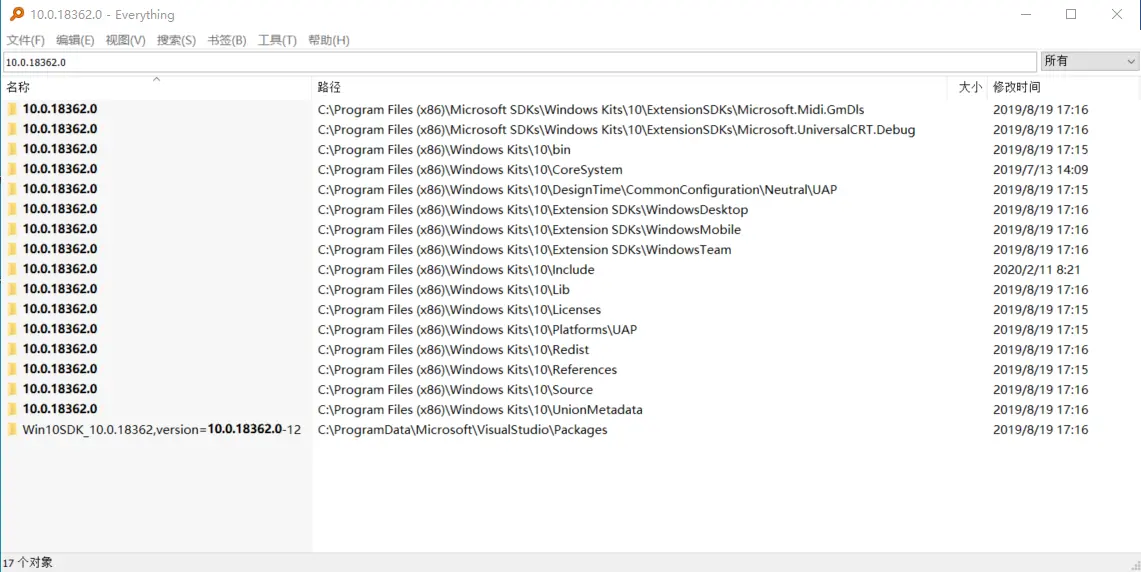Viewport: 1141px width, 572px height.
Task: Select folder icon of the CoreSystem row
Action: pos(12,170)
